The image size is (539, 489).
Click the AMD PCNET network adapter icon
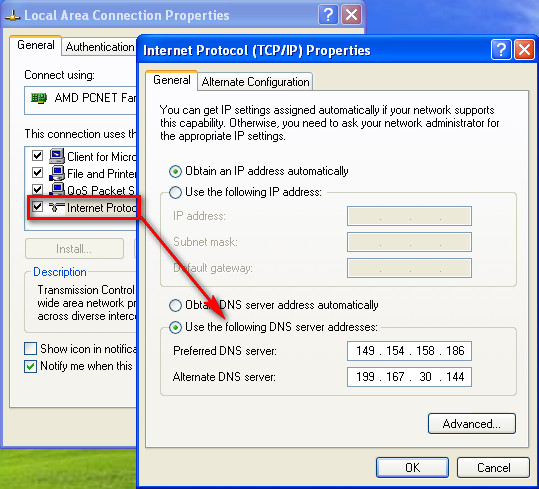[39, 98]
